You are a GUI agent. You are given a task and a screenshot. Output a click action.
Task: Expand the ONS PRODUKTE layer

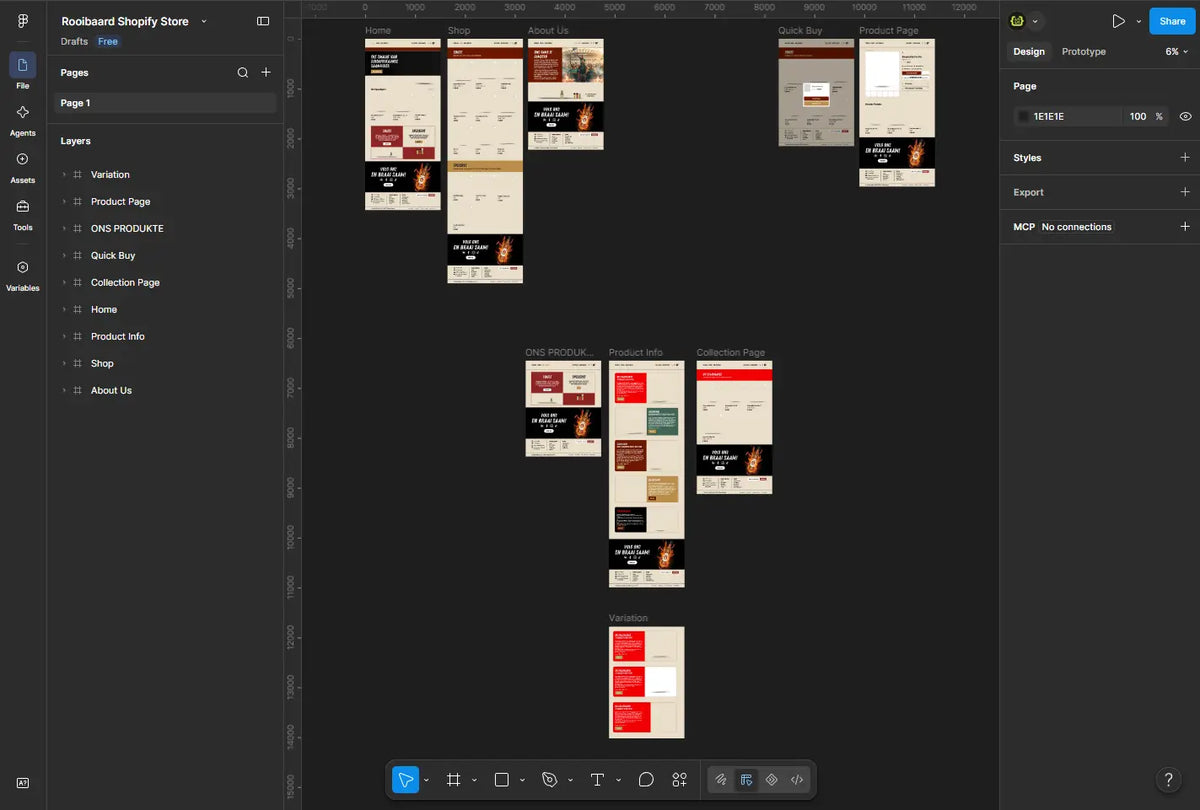pos(64,228)
